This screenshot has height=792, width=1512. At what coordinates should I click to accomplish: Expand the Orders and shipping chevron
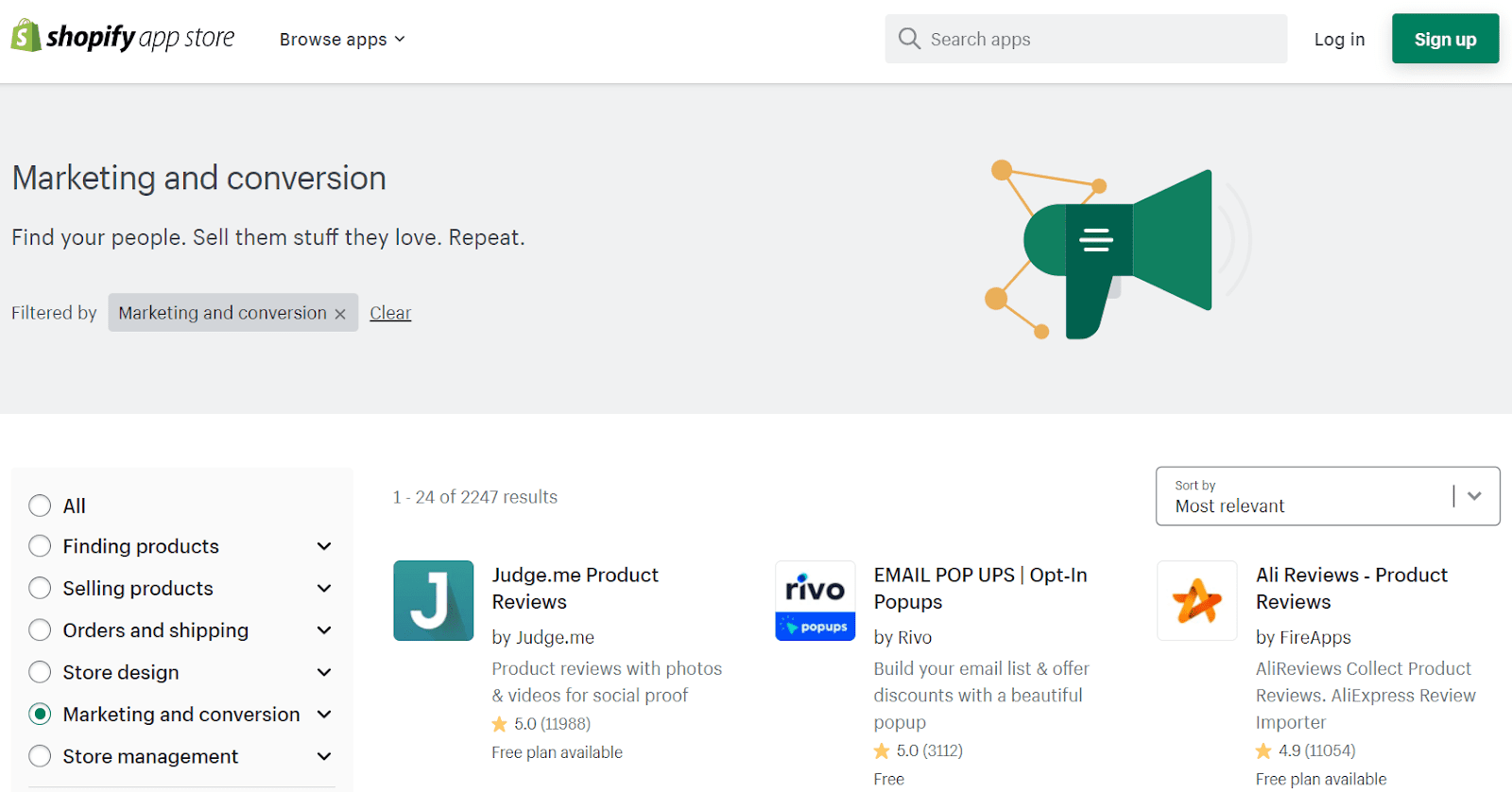pyautogui.click(x=324, y=629)
